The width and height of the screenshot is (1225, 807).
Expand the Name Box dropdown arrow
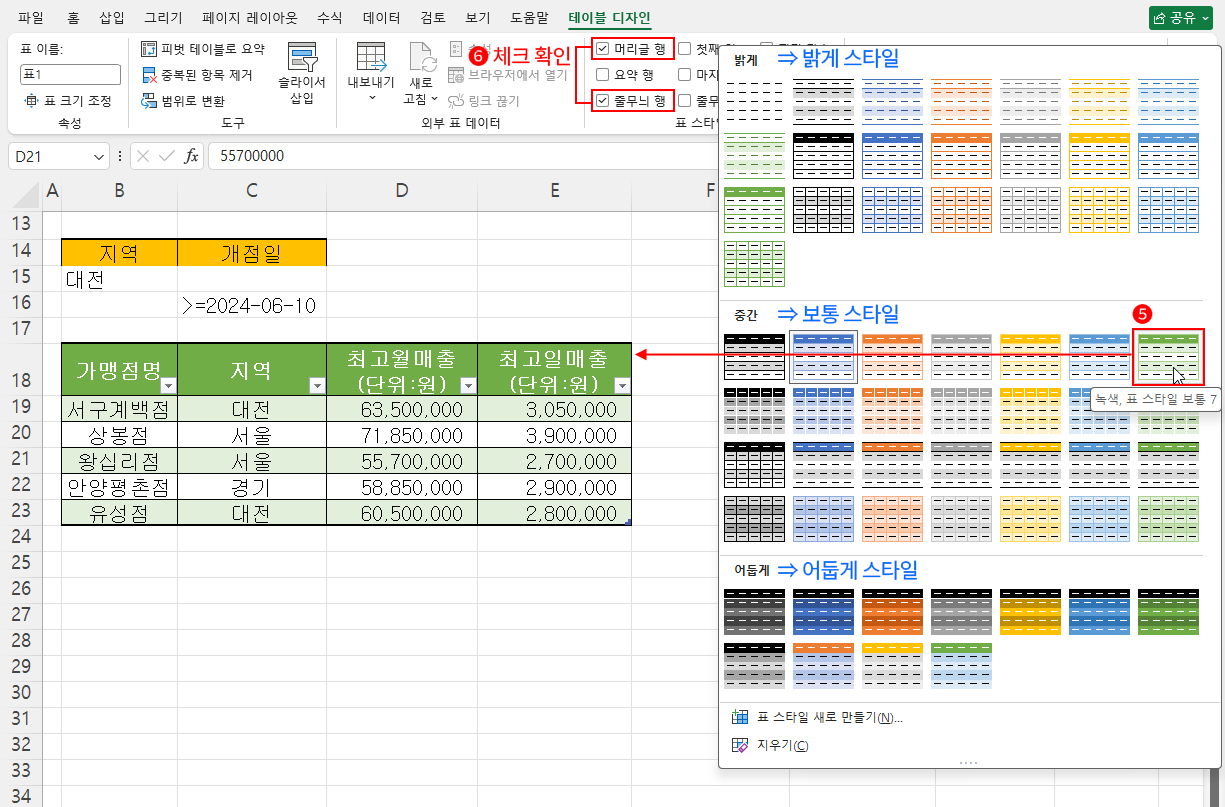point(99,156)
